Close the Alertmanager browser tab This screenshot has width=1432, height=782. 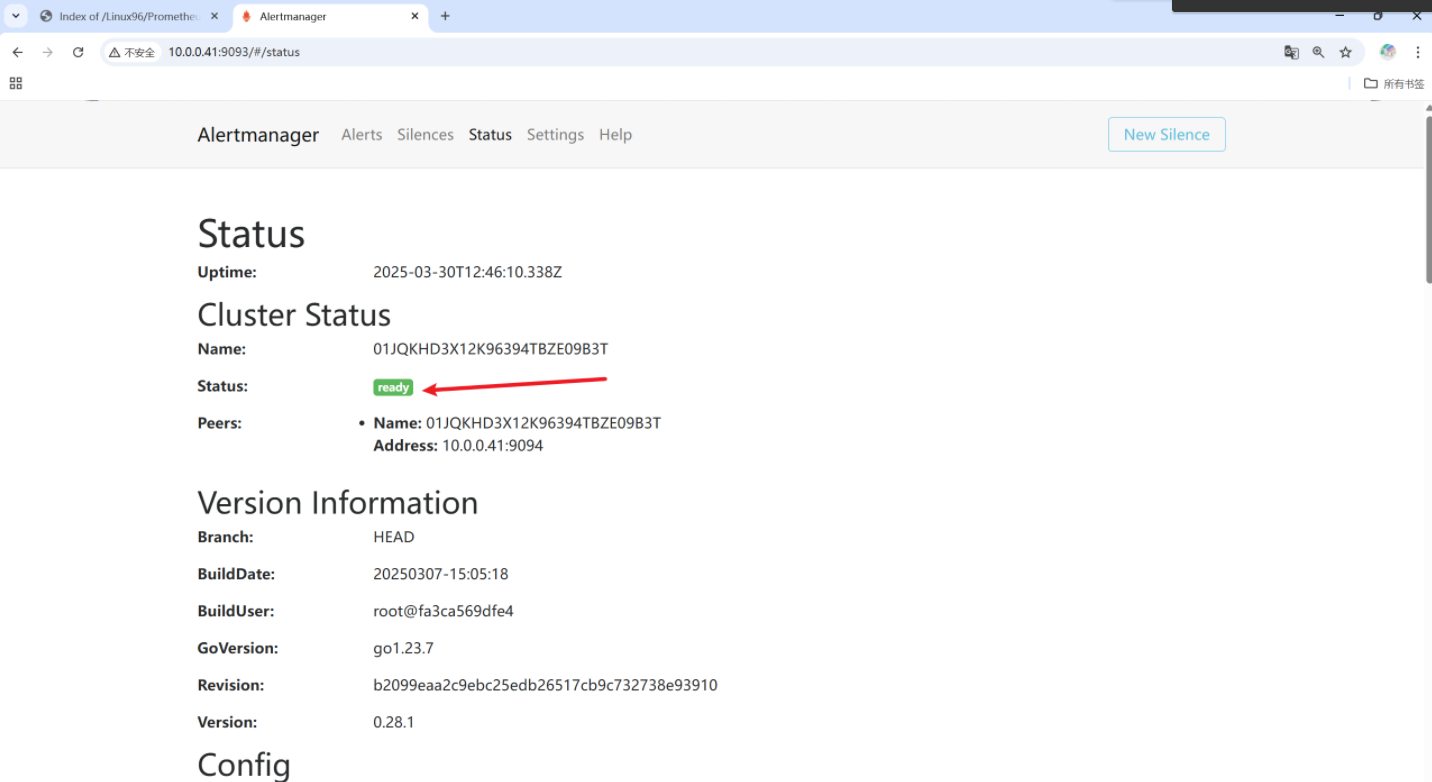click(415, 16)
